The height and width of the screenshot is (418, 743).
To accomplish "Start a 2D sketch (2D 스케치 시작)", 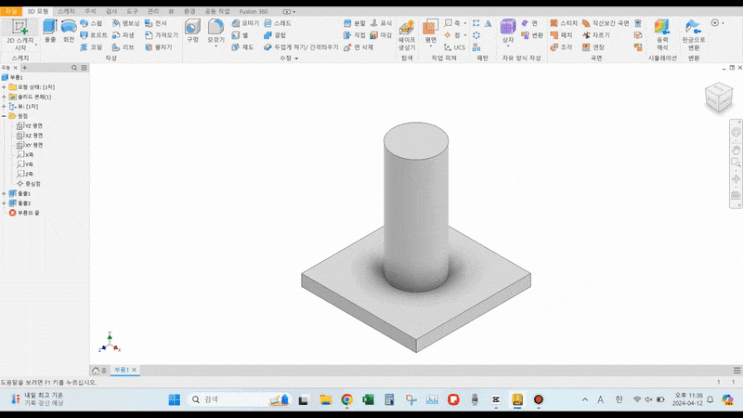I will [x=20, y=32].
